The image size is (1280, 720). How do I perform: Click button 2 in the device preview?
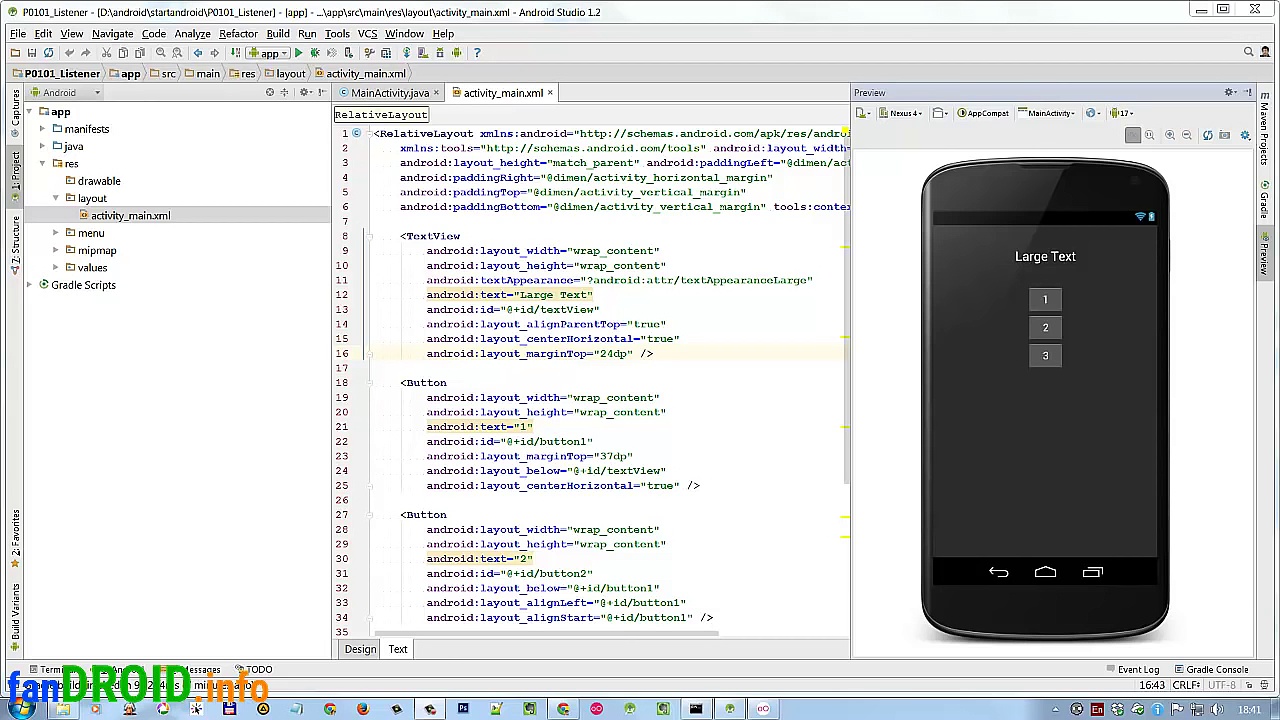coord(1045,328)
